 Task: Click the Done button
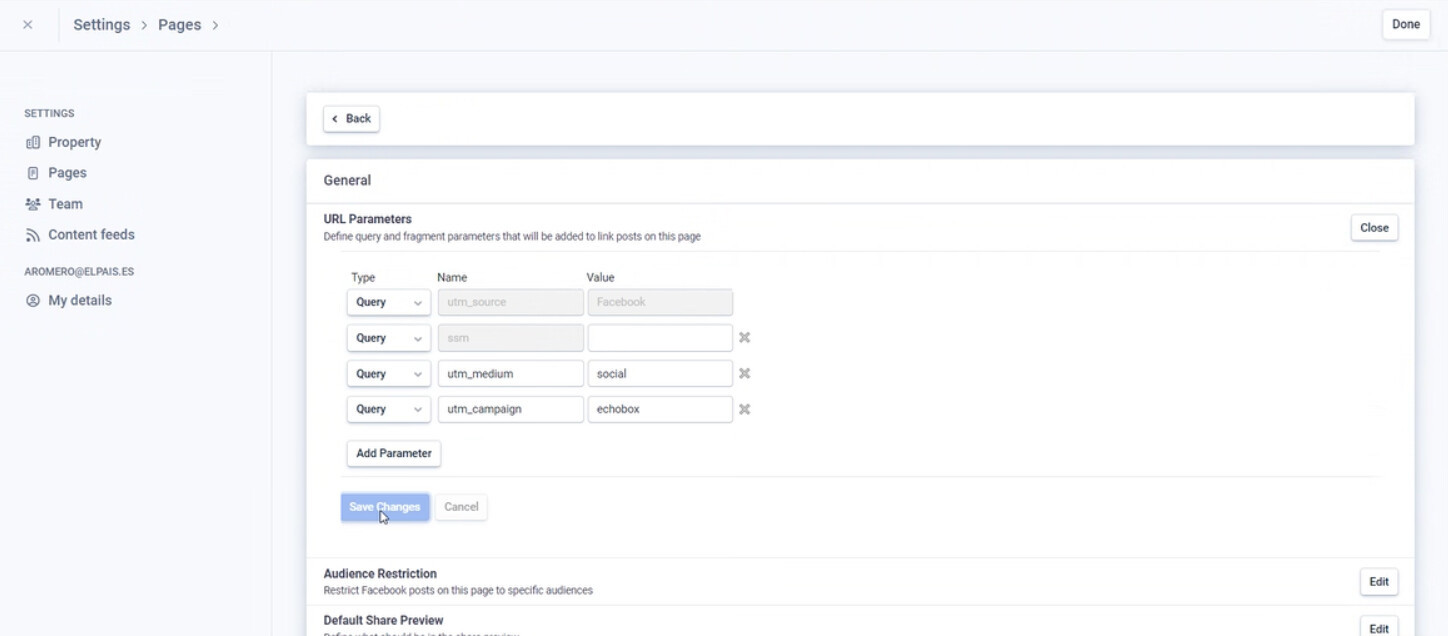(1405, 23)
